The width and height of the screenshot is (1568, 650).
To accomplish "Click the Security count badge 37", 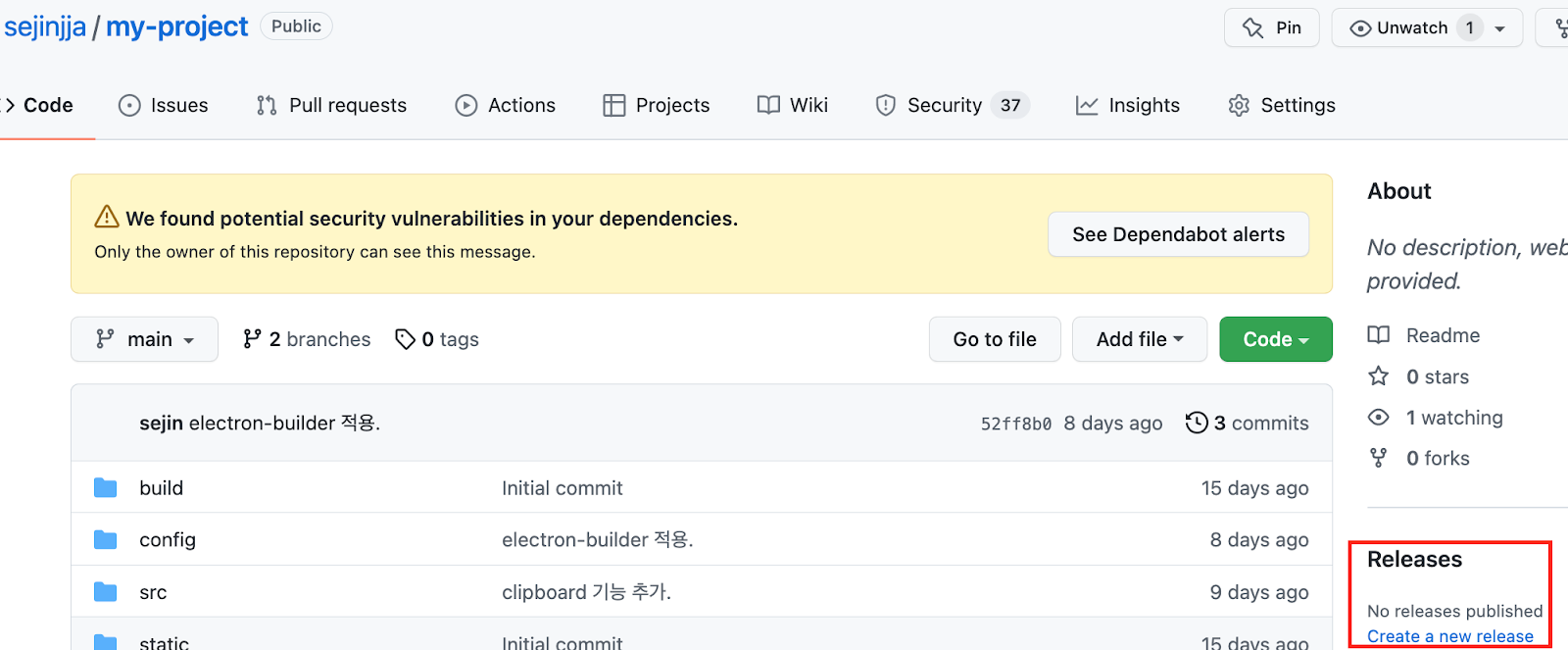I will pyautogui.click(x=1010, y=105).
